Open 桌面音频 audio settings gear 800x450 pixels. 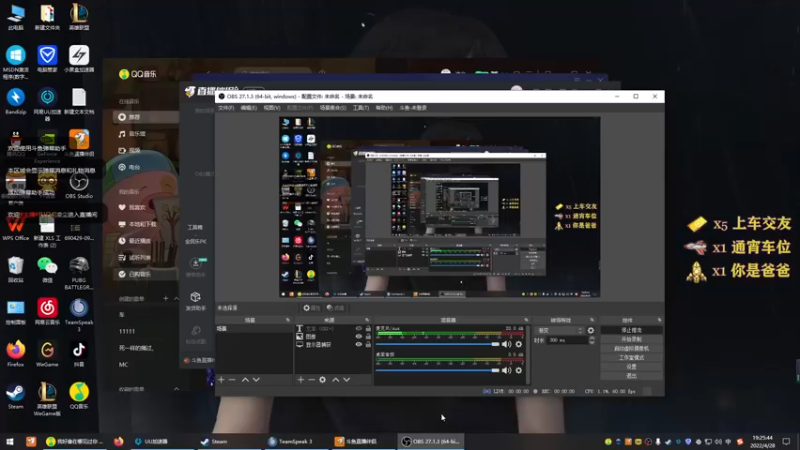[x=519, y=370]
